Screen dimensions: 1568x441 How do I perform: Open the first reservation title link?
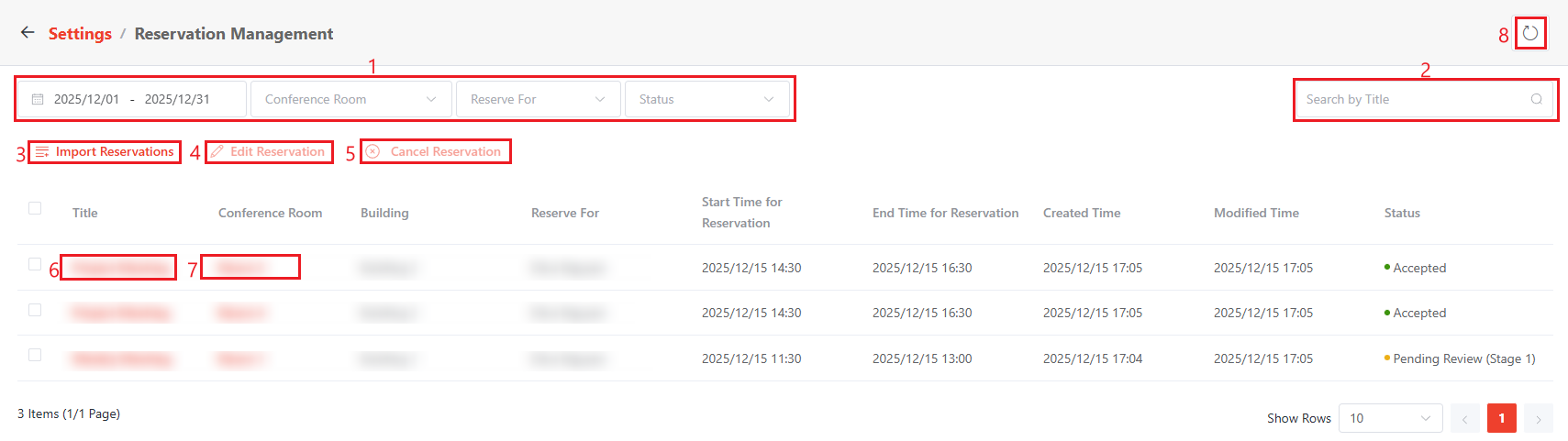[119, 268]
